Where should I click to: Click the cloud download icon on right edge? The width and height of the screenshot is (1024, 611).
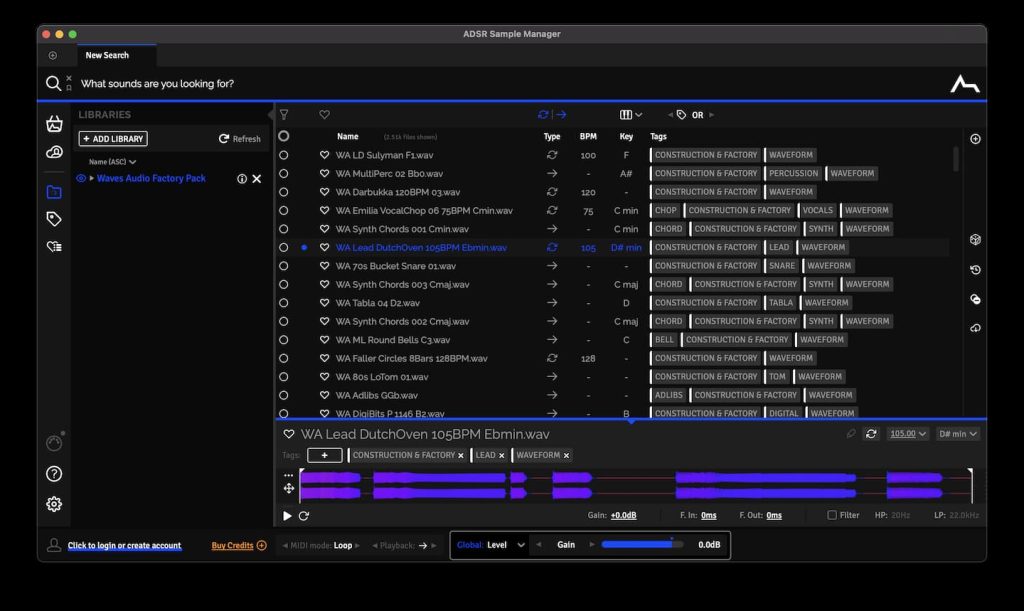pyautogui.click(x=975, y=328)
